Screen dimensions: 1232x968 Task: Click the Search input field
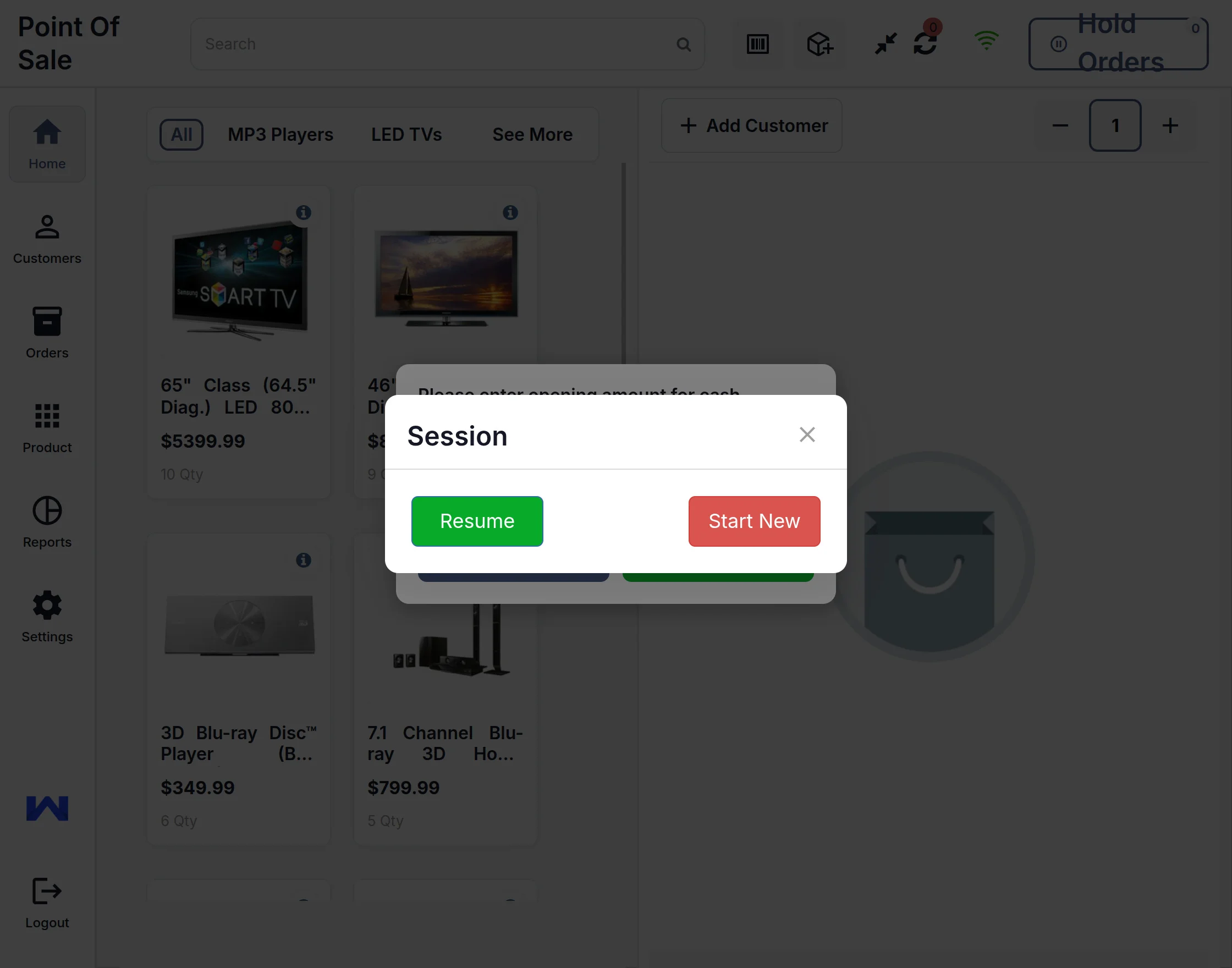pos(436,44)
